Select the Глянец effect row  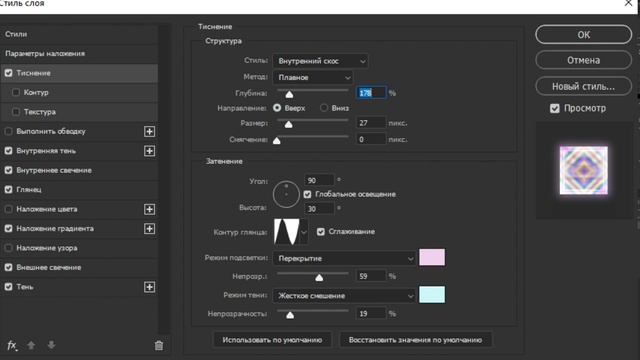79,190
